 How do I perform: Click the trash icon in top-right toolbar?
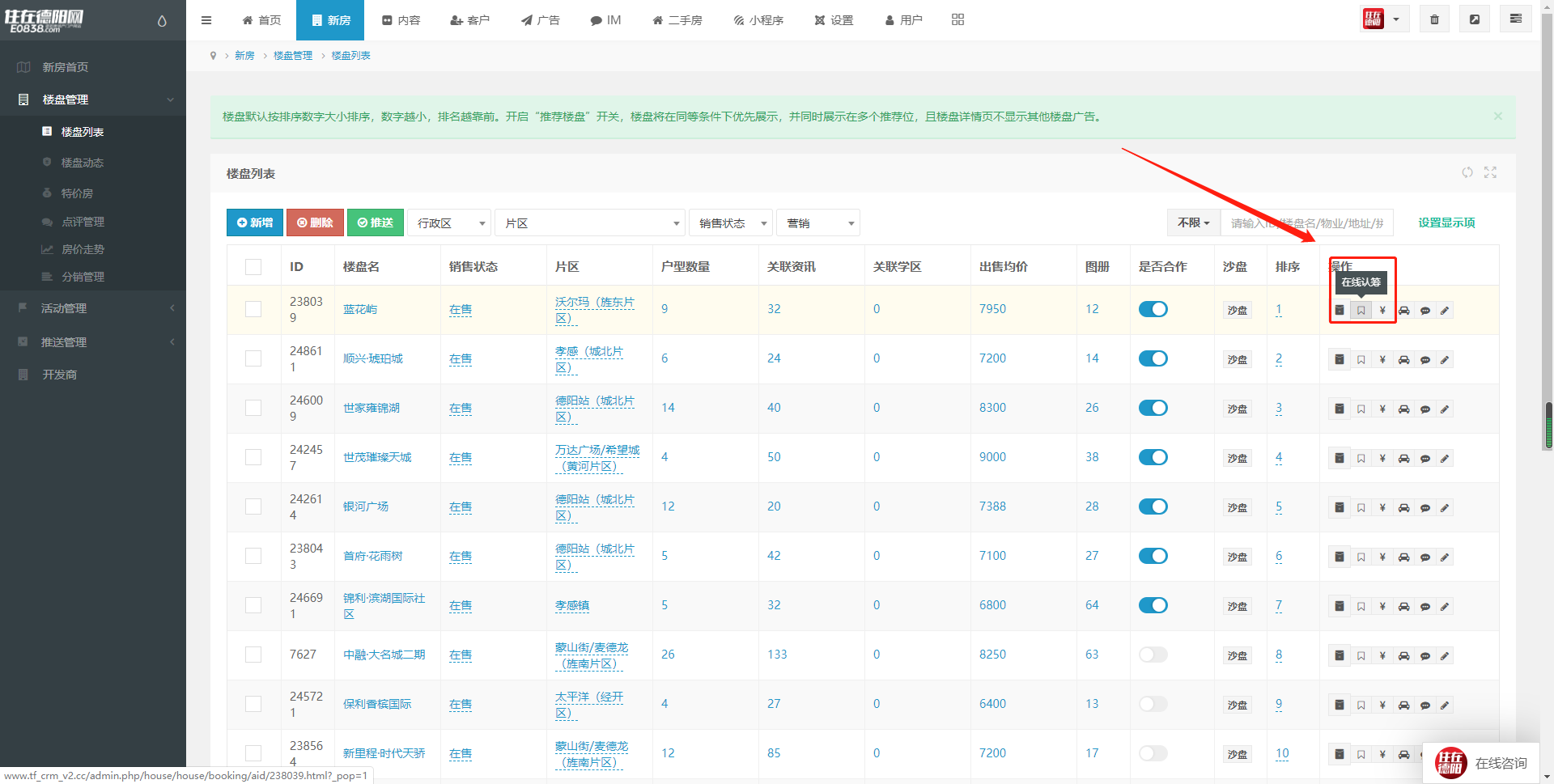coord(1434,19)
